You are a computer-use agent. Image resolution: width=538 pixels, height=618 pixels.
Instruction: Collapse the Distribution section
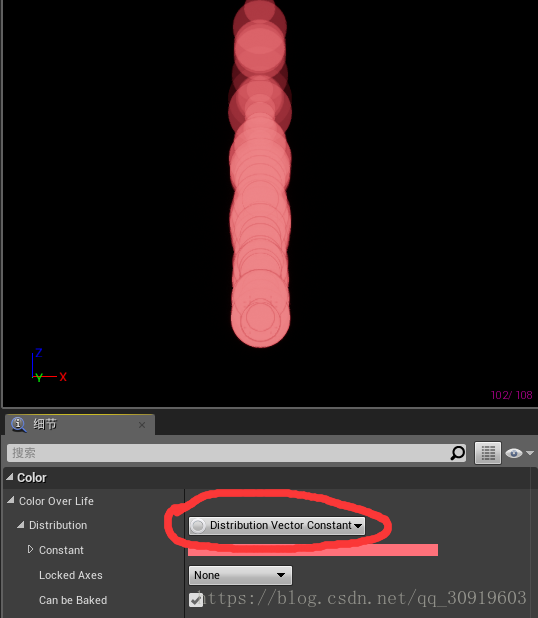coord(21,525)
